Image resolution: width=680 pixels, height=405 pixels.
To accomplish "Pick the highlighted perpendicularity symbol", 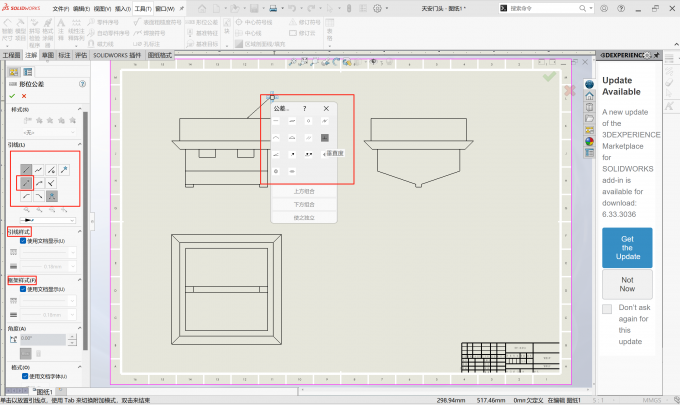I will [325, 137].
